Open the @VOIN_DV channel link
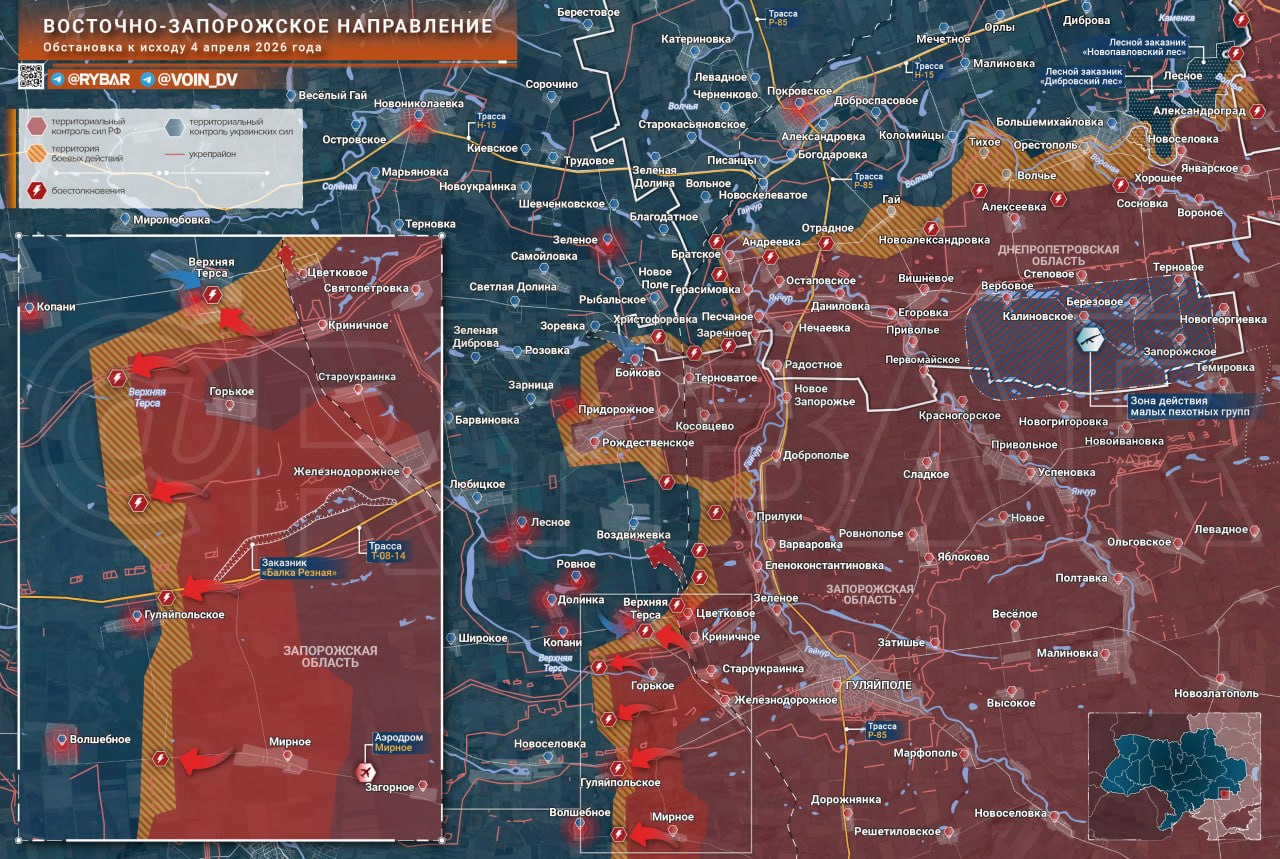The height and width of the screenshot is (859, 1280). [200, 79]
